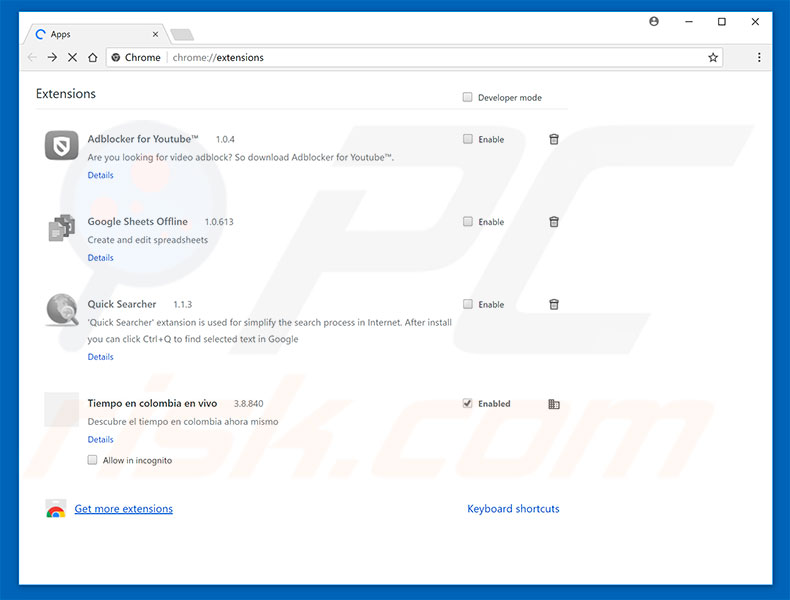Open a new tab

tap(182, 34)
